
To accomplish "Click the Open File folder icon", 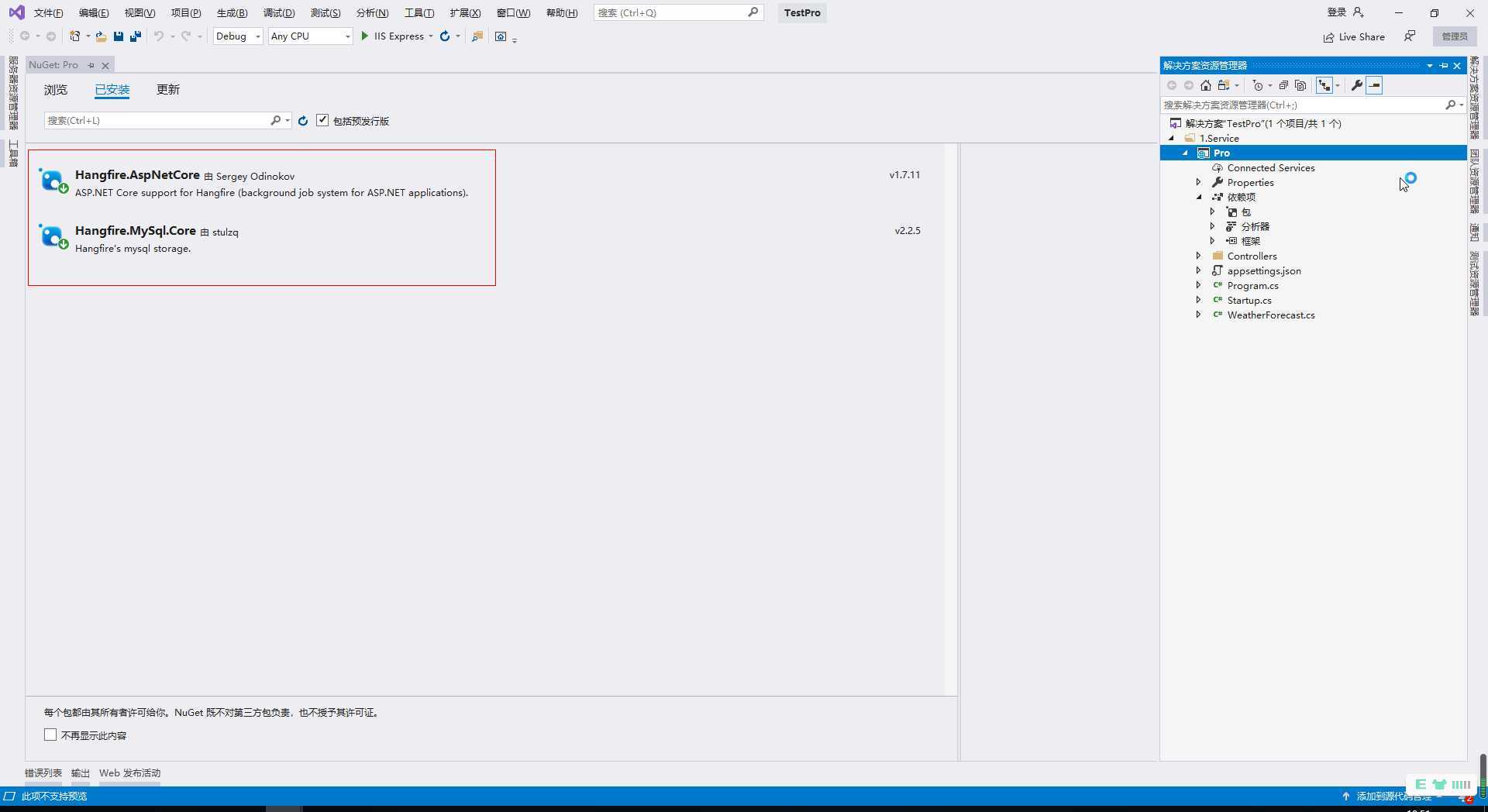I will click(x=101, y=36).
